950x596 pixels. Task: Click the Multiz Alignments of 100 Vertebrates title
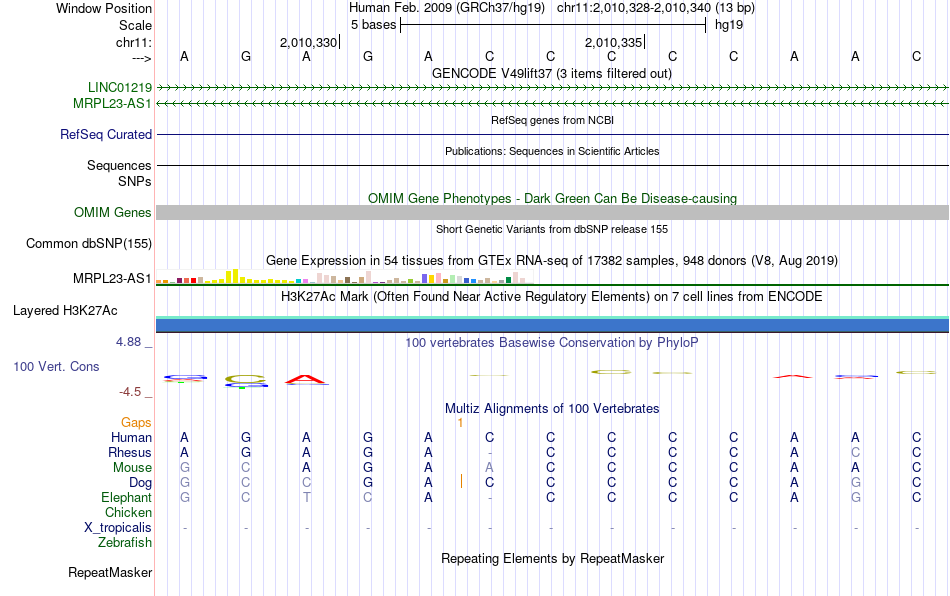coord(552,408)
